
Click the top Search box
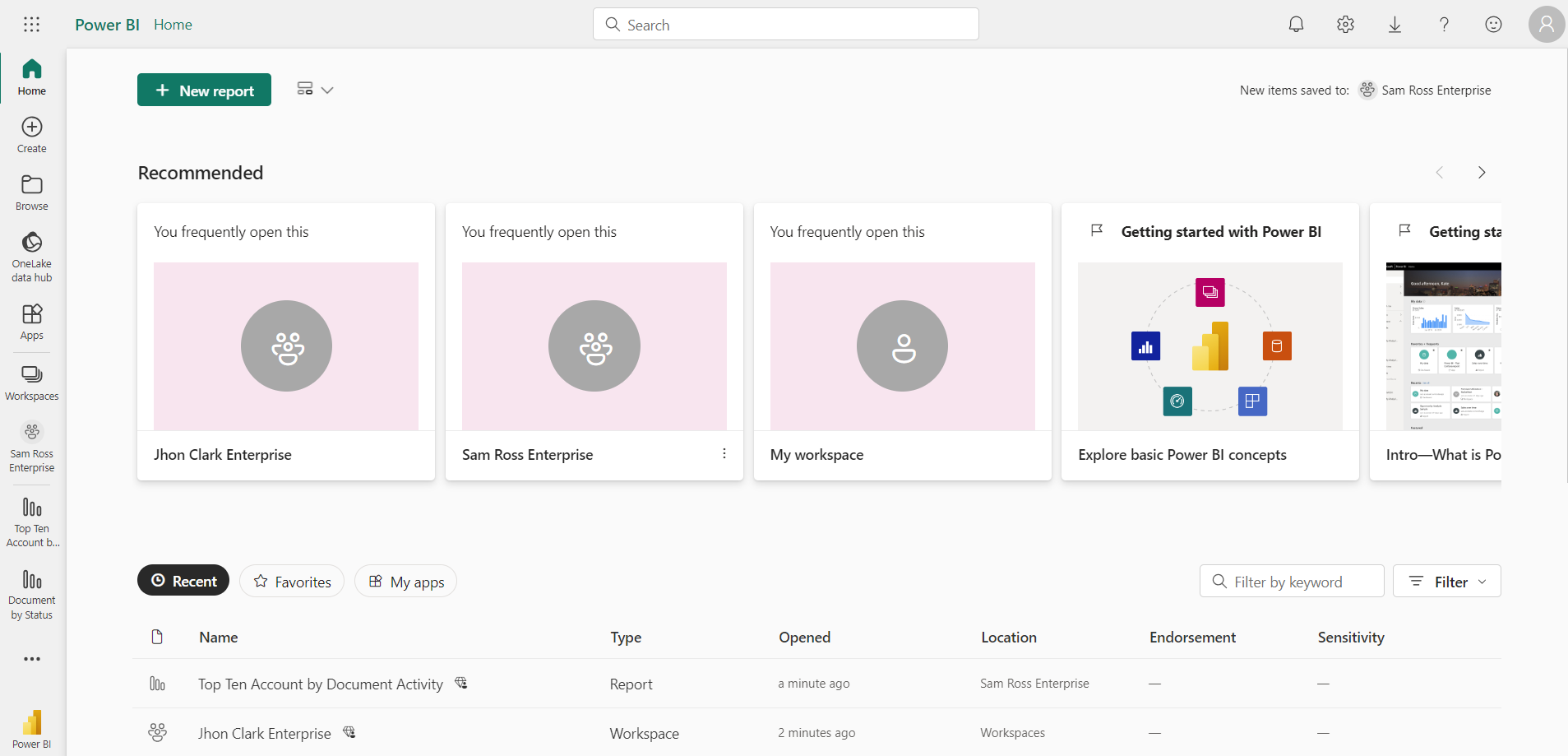tap(786, 25)
